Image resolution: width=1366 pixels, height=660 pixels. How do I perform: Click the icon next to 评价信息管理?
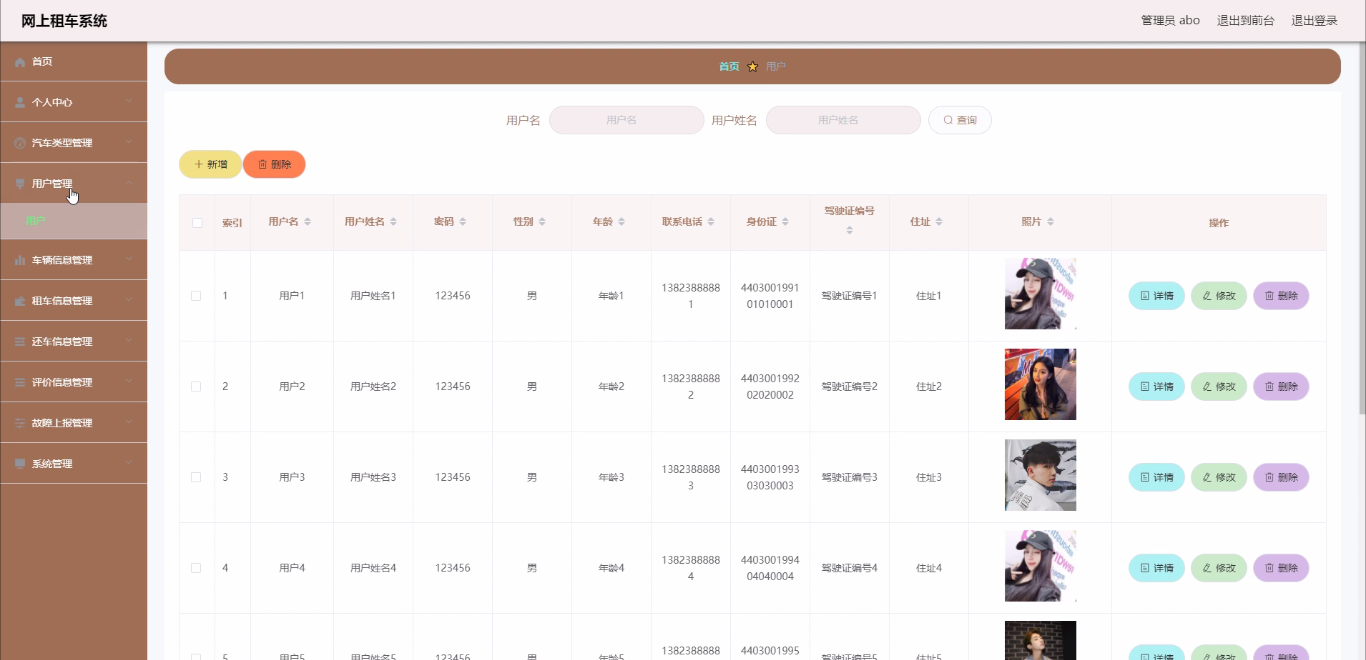pos(20,382)
